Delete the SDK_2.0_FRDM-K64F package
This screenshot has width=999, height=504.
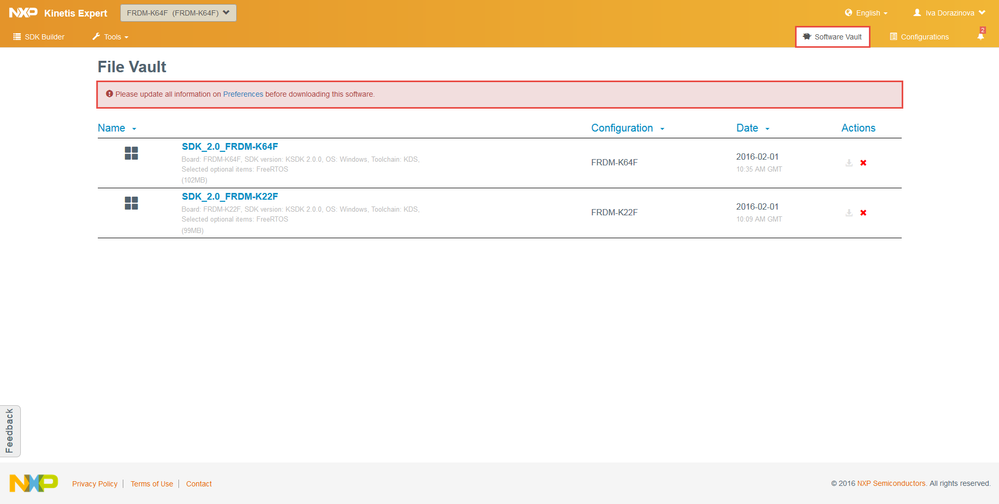coord(863,163)
